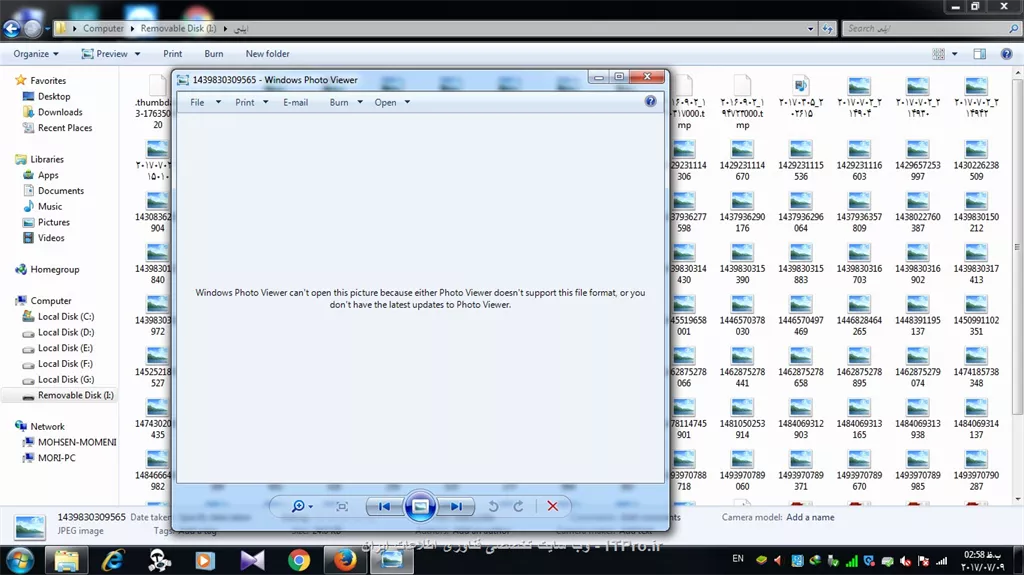Open the Videos library

[51, 238]
